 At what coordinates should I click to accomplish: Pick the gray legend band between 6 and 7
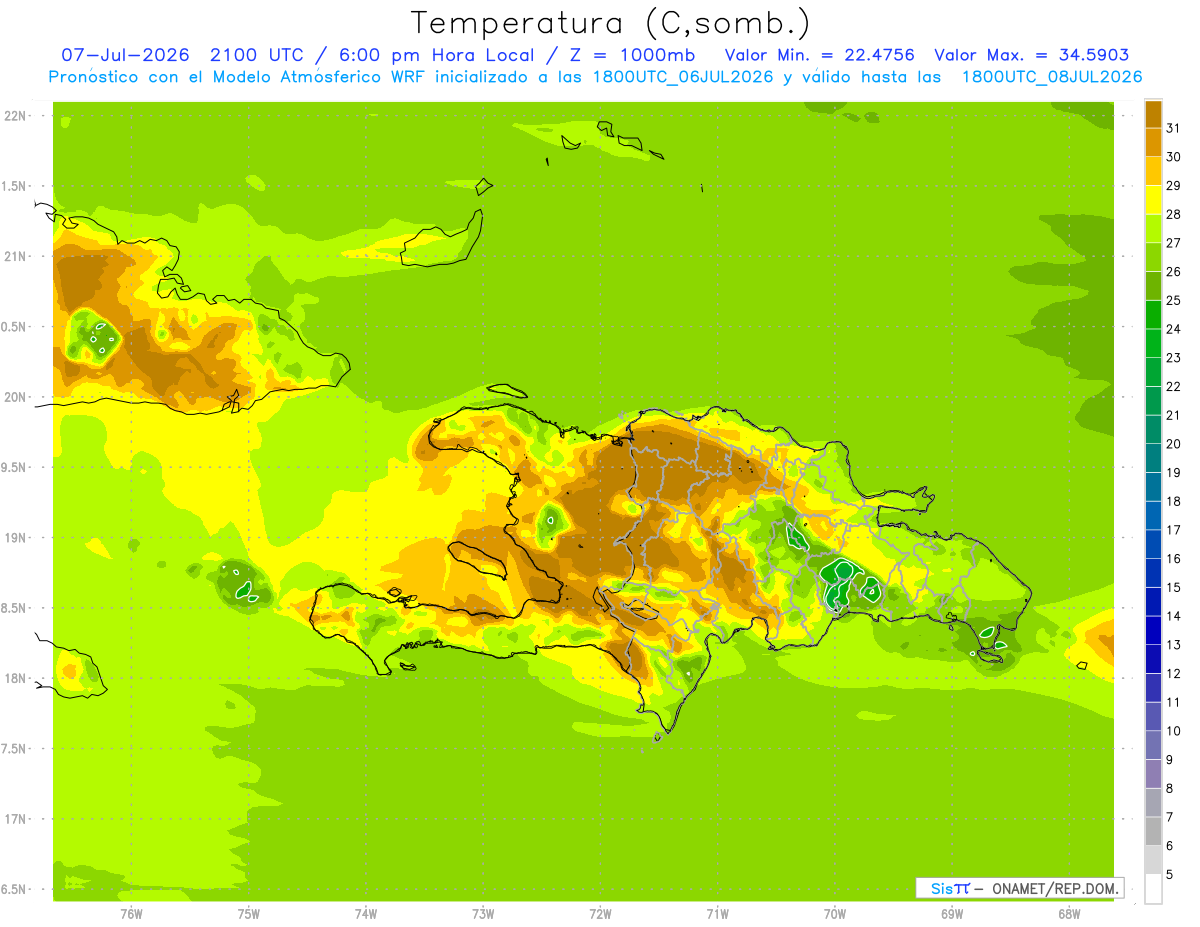[1153, 831]
